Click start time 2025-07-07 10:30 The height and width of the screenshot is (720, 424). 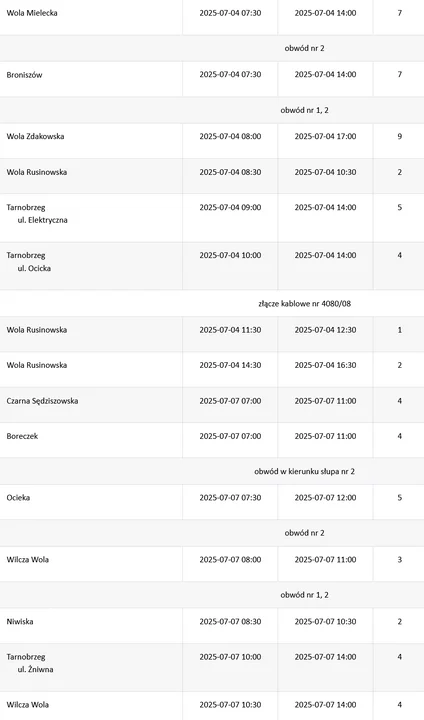click(230, 705)
